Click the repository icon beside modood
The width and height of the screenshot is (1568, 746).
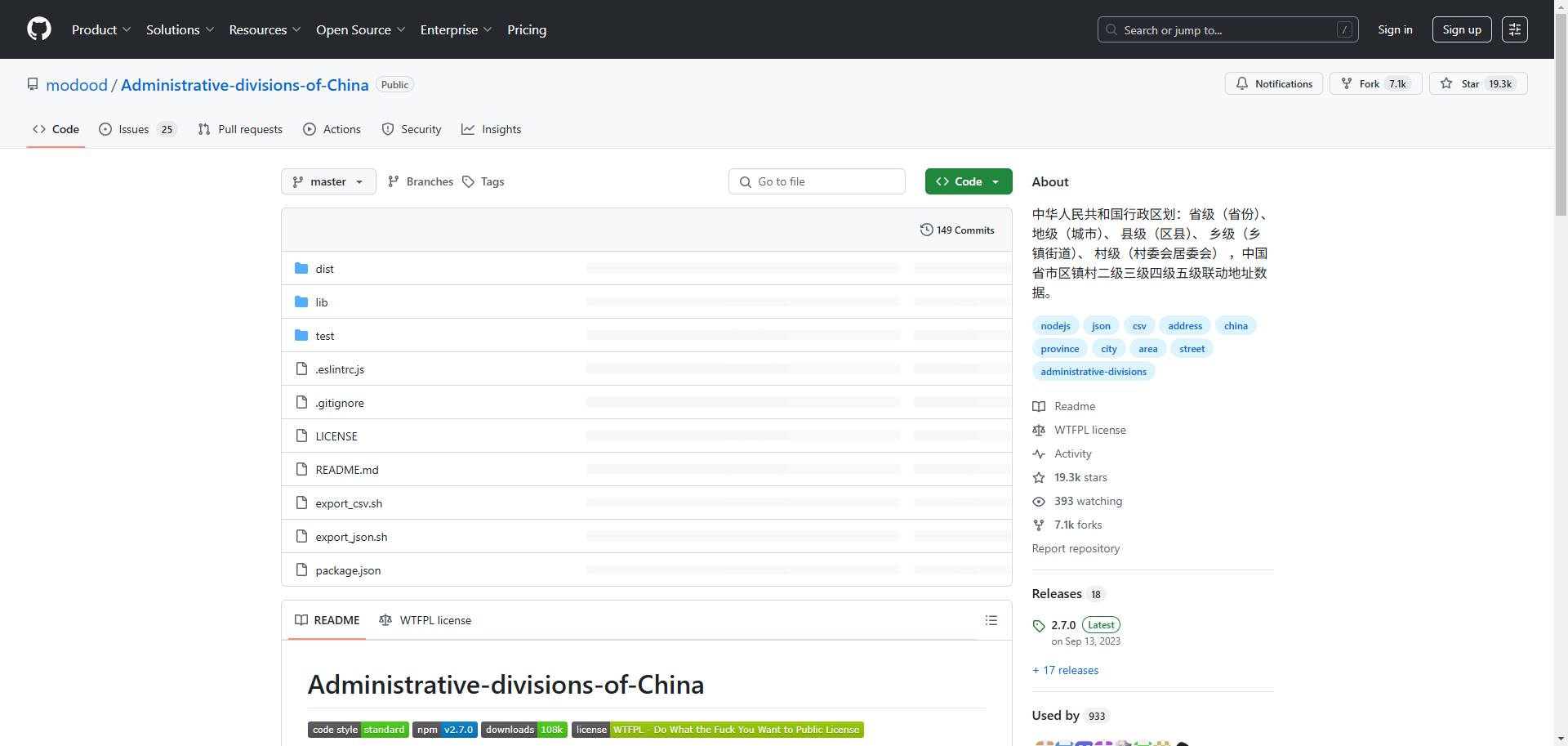33,84
